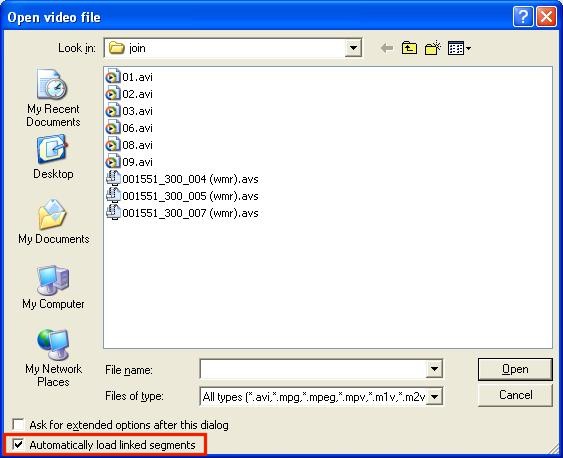Select the file 01.avi
The height and width of the screenshot is (458, 563).
[129, 77]
